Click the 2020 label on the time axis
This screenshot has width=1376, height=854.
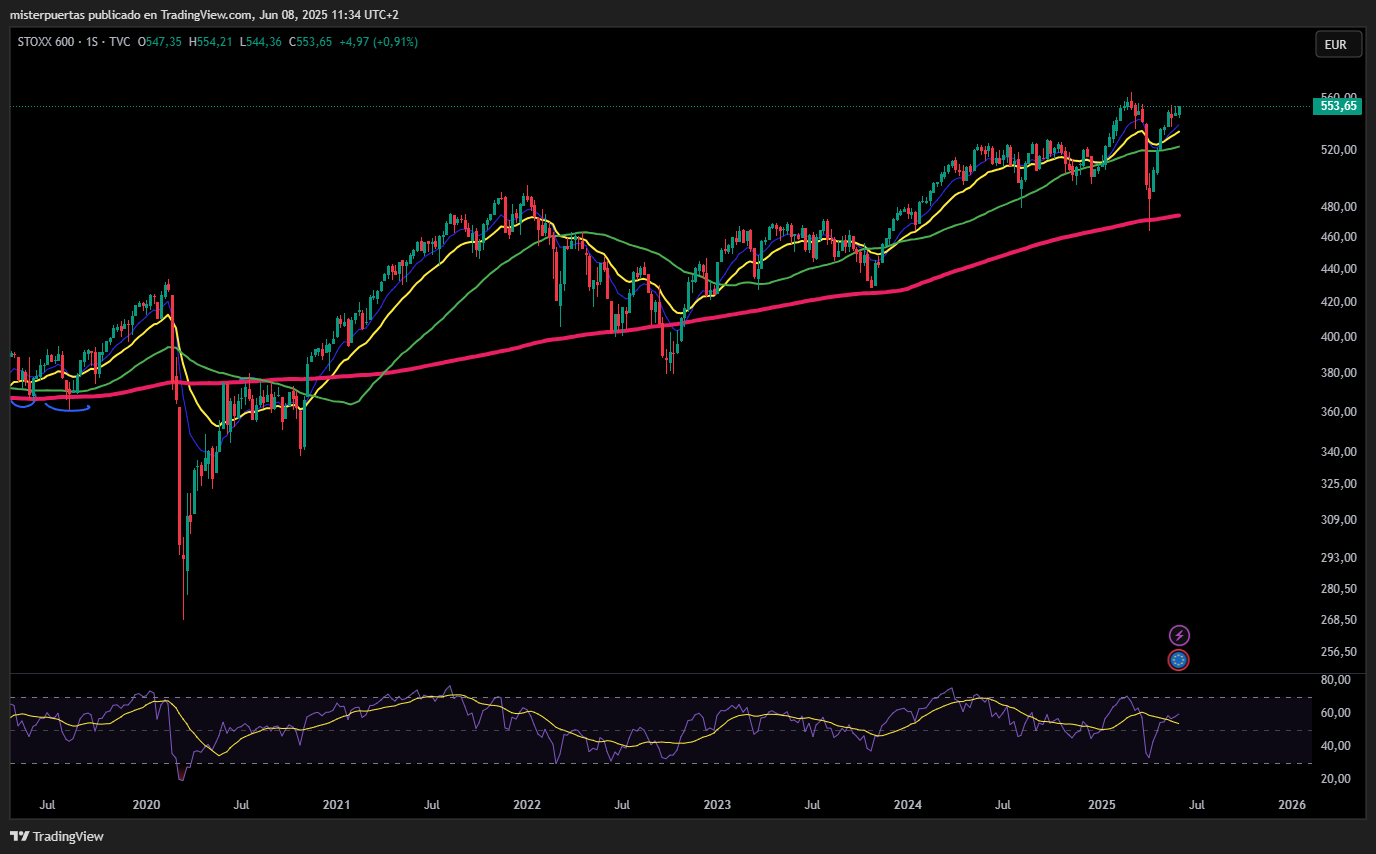146,805
